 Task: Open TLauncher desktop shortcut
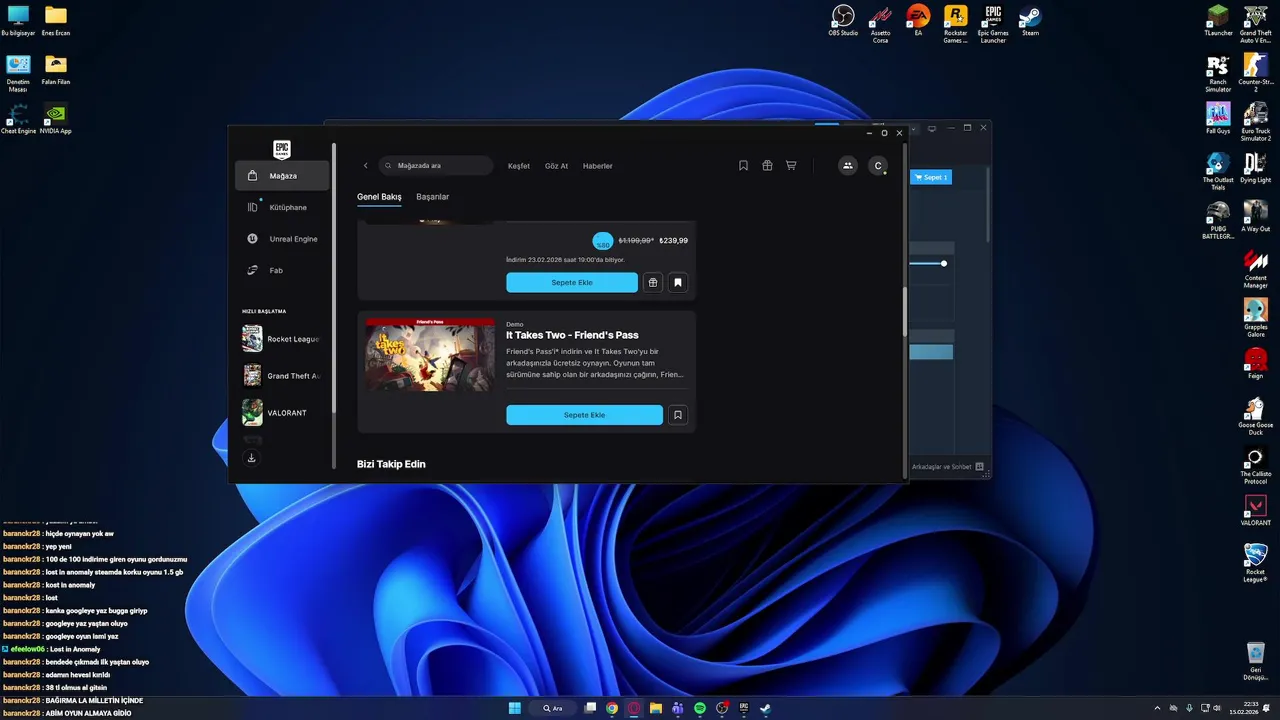pos(1218,21)
